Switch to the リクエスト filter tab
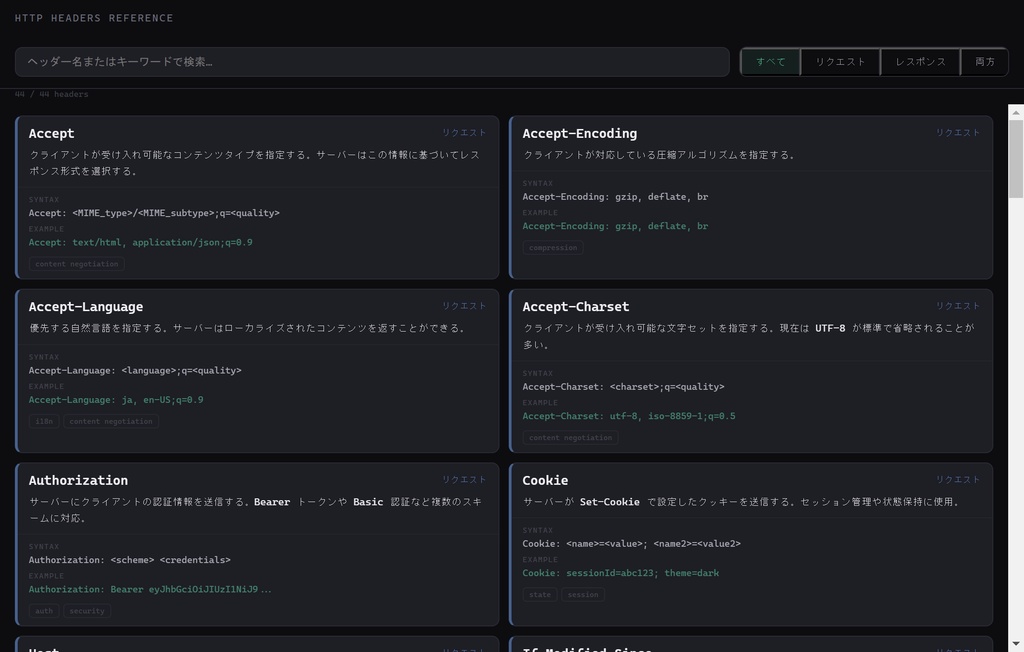The width and height of the screenshot is (1024, 652). [840, 62]
